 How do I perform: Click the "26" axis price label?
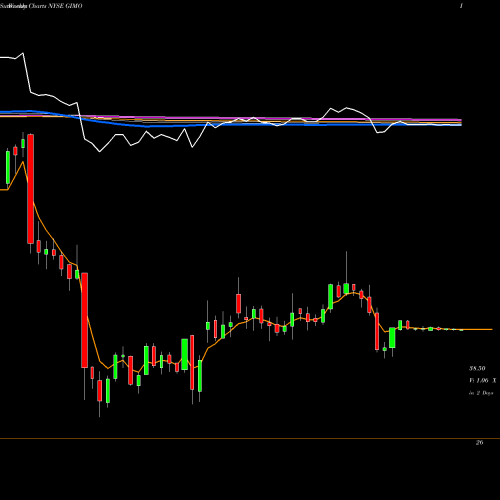pyautogui.click(x=479, y=442)
